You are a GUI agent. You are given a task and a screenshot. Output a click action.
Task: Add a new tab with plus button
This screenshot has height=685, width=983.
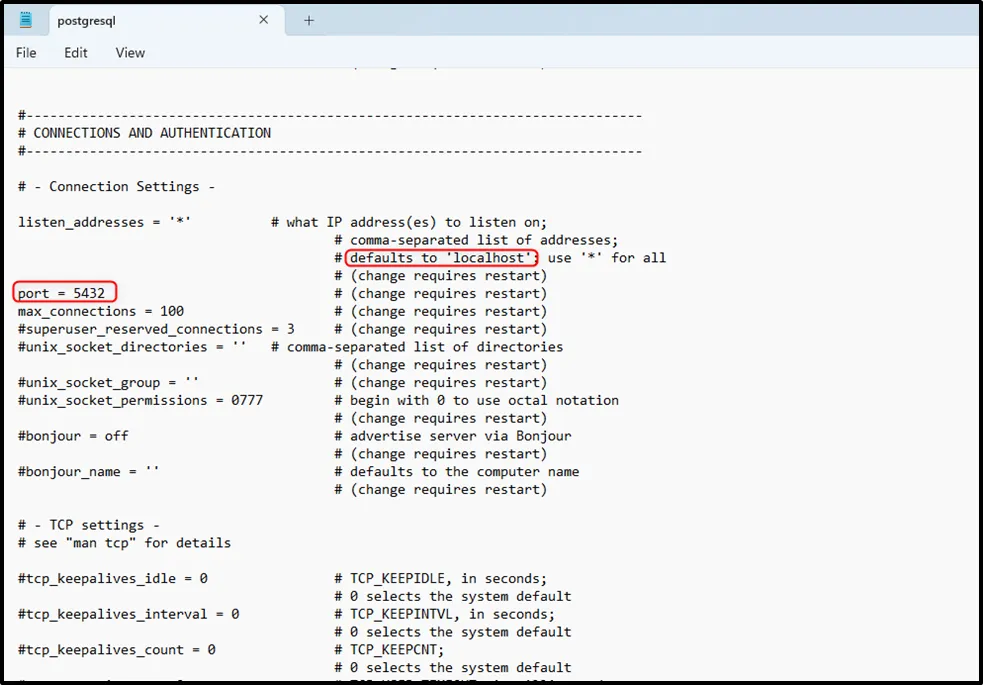pos(309,20)
